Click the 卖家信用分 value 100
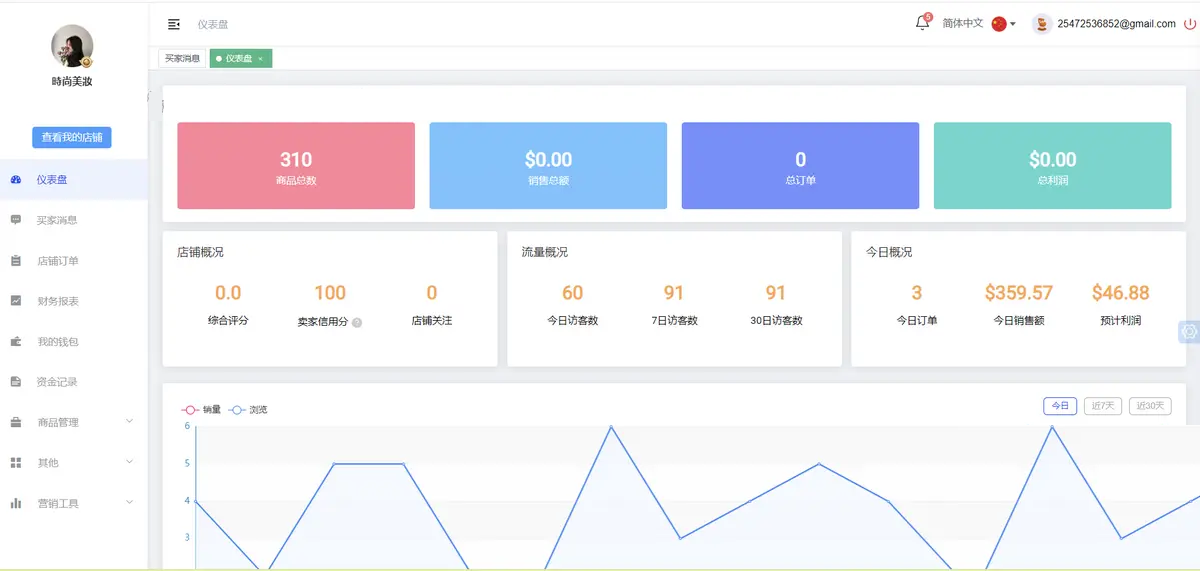The width and height of the screenshot is (1200, 571). pos(330,293)
